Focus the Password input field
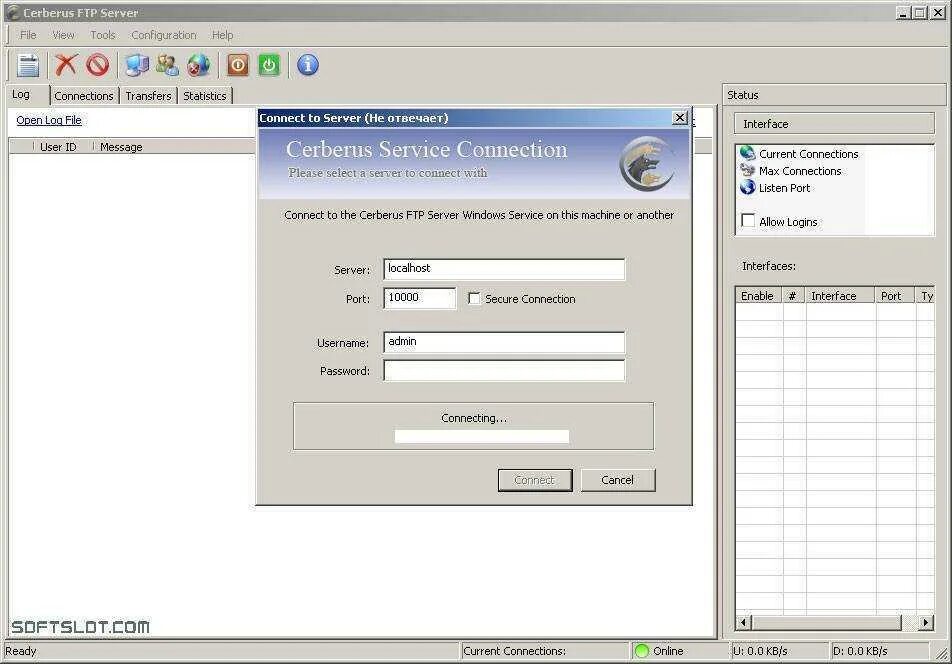The width and height of the screenshot is (952, 664). pos(504,370)
